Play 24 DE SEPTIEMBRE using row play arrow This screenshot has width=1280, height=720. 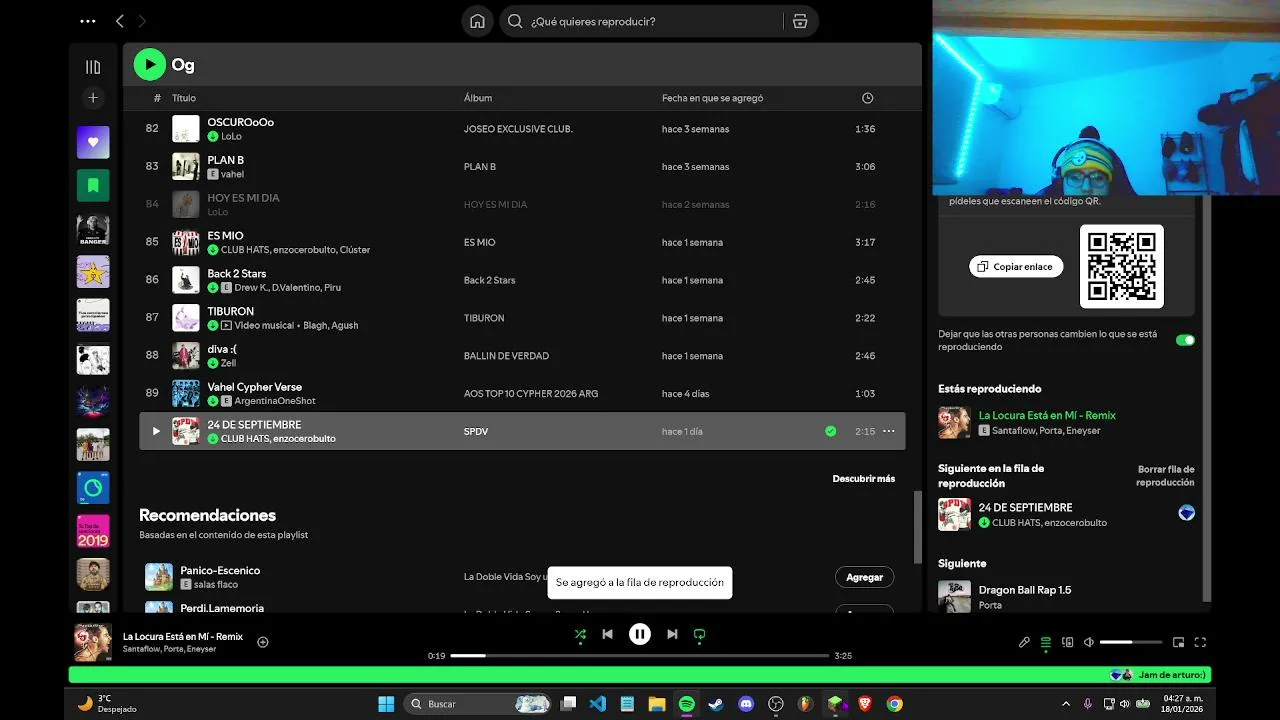(x=156, y=431)
